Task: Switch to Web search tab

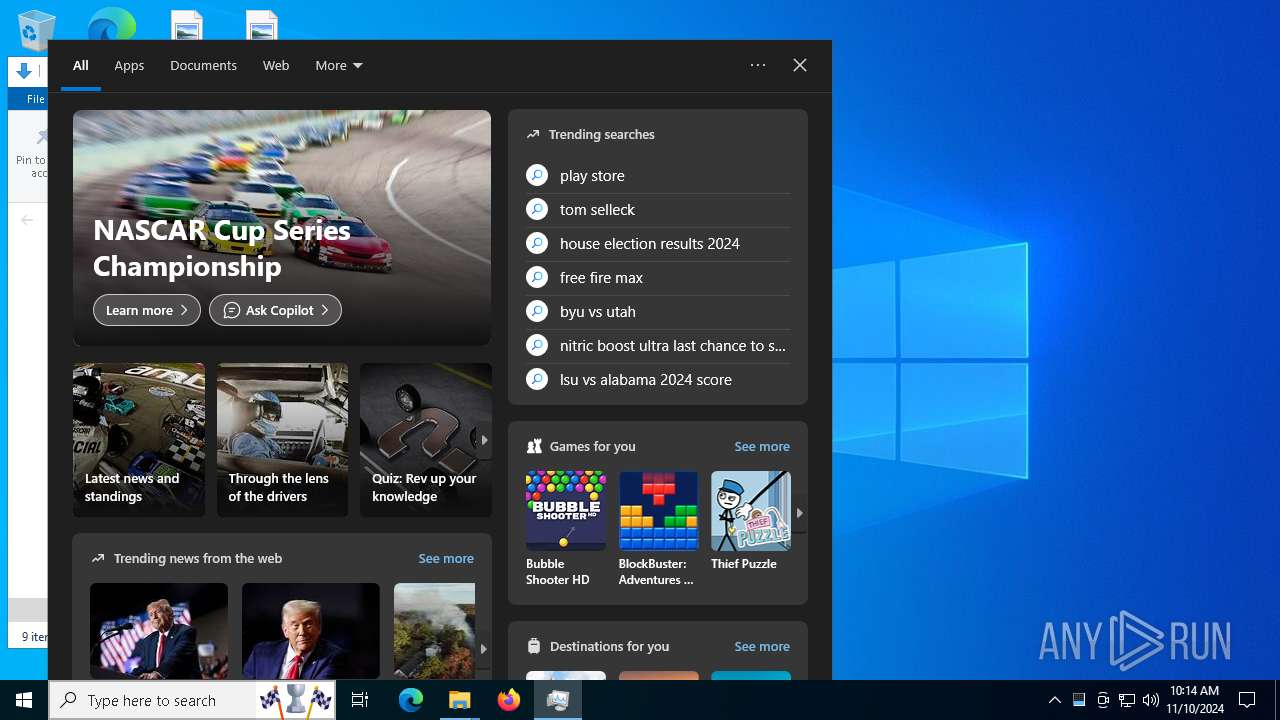Action: tap(276, 66)
